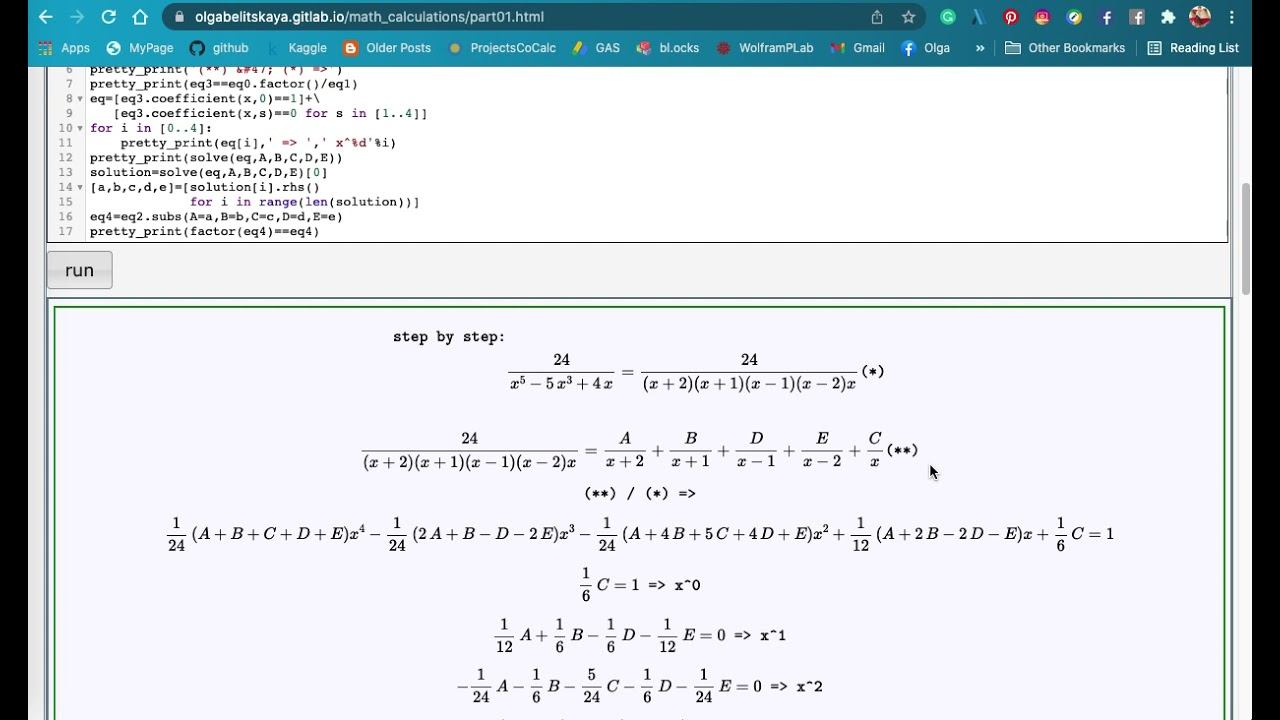Open the Reading List panel
Image resolution: width=1280 pixels, height=720 pixels.
pos(1193,48)
